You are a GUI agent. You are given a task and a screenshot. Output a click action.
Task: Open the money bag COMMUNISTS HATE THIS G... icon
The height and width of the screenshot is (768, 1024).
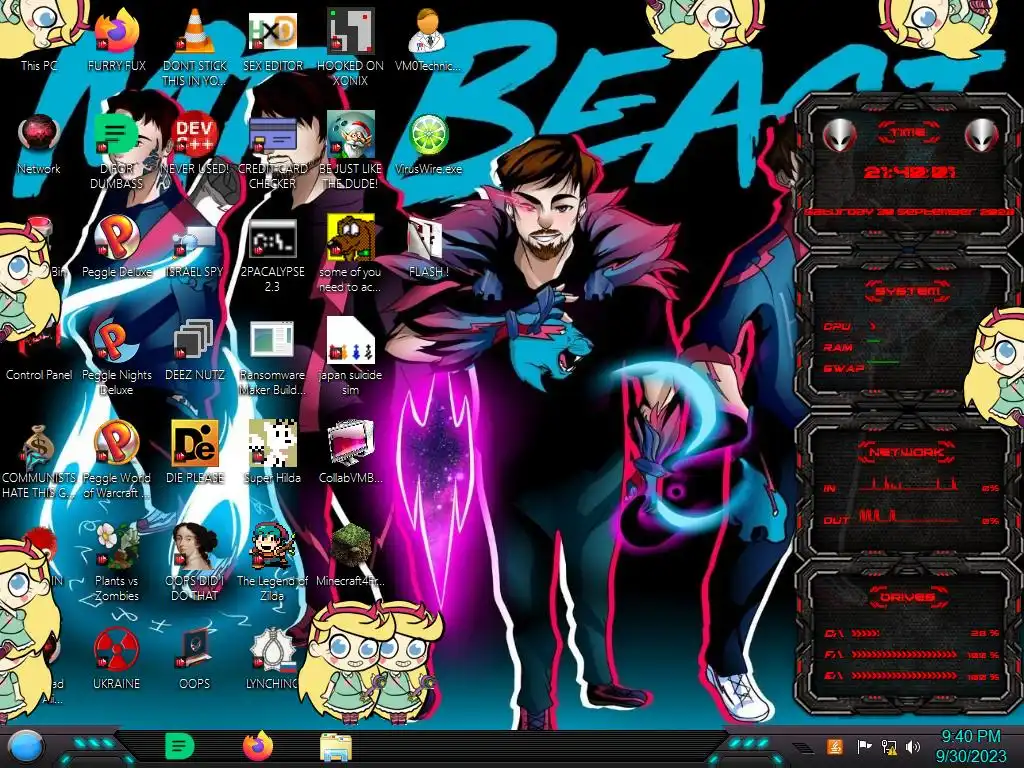[x=39, y=460]
